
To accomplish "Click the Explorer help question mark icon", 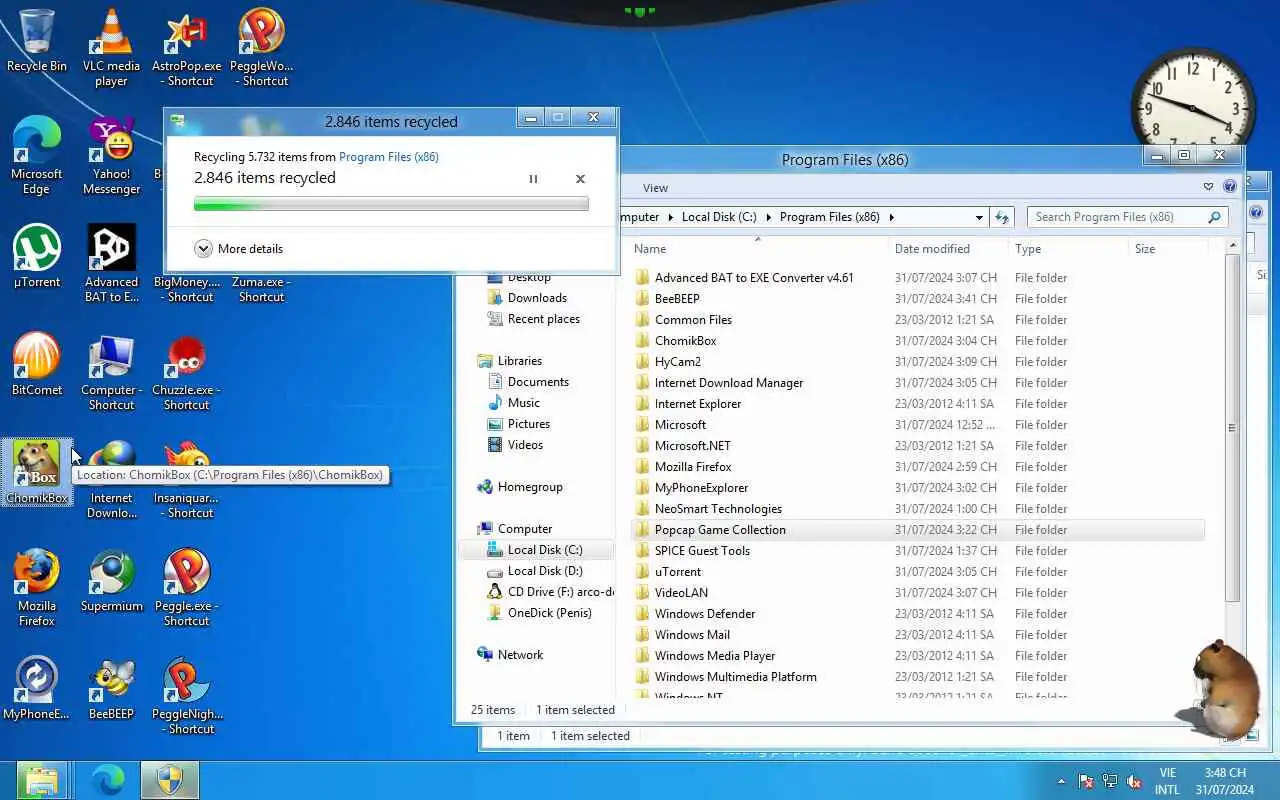I will [1230, 186].
